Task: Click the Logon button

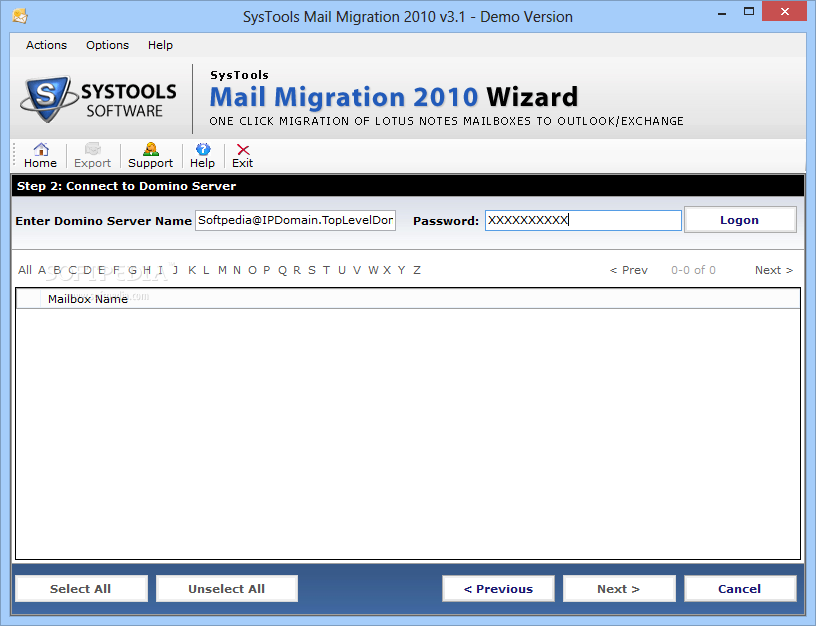Action: click(x=740, y=220)
